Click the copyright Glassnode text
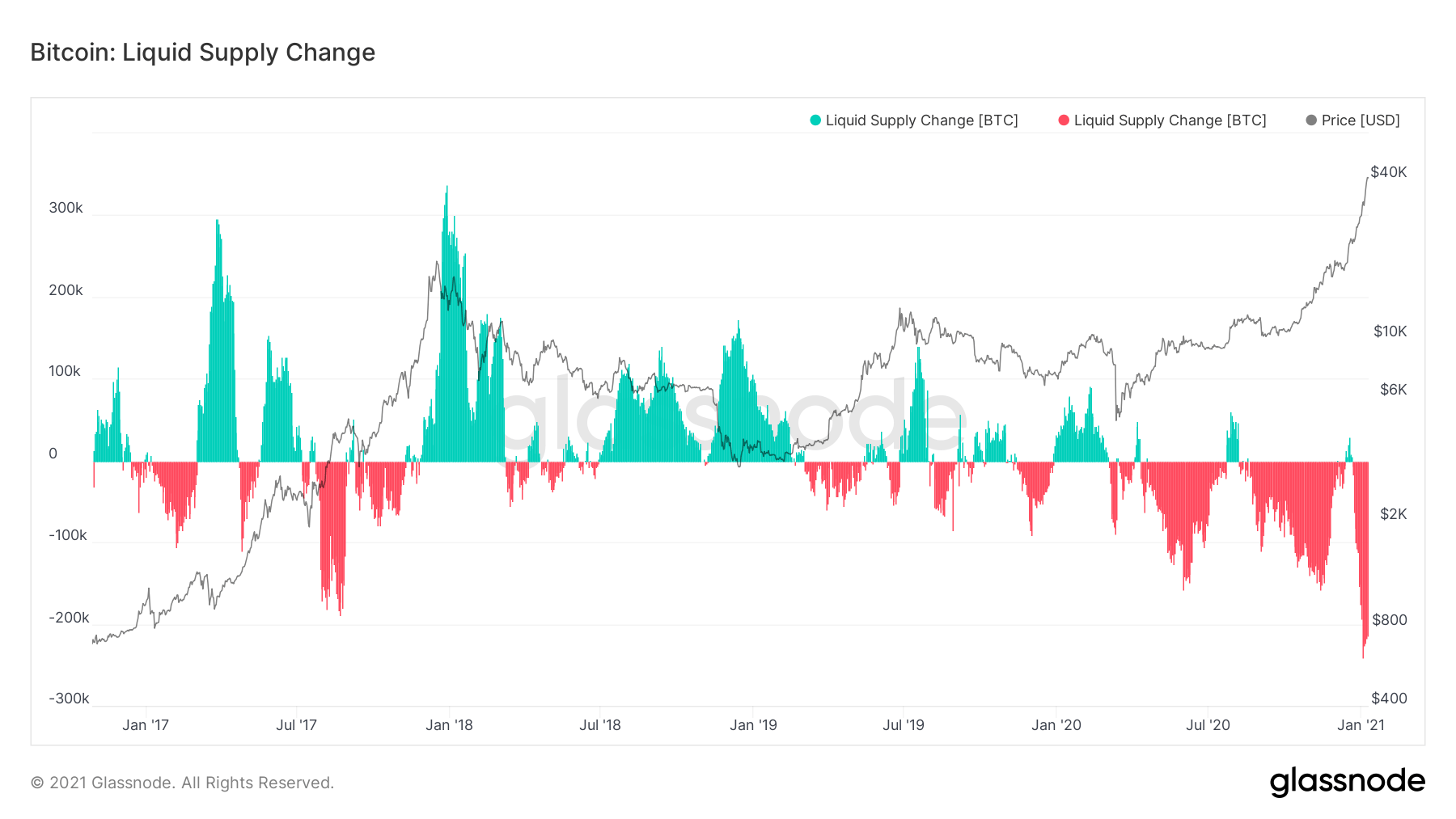The height and width of the screenshot is (819, 1456). click(182, 783)
